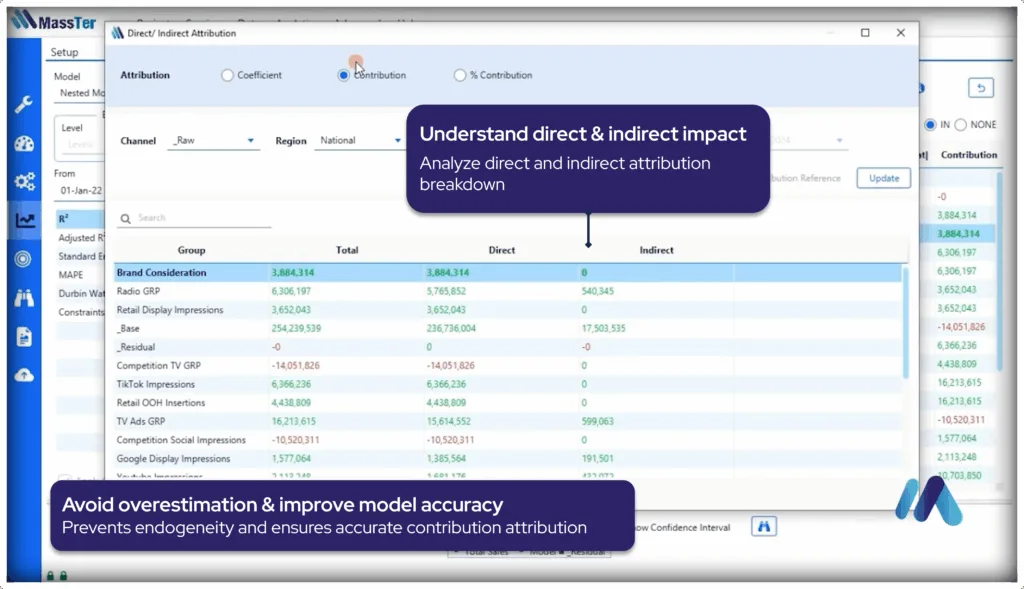1024x589 pixels.
Task: Select the line chart analytics sidebar icon
Action: [x=25, y=221]
